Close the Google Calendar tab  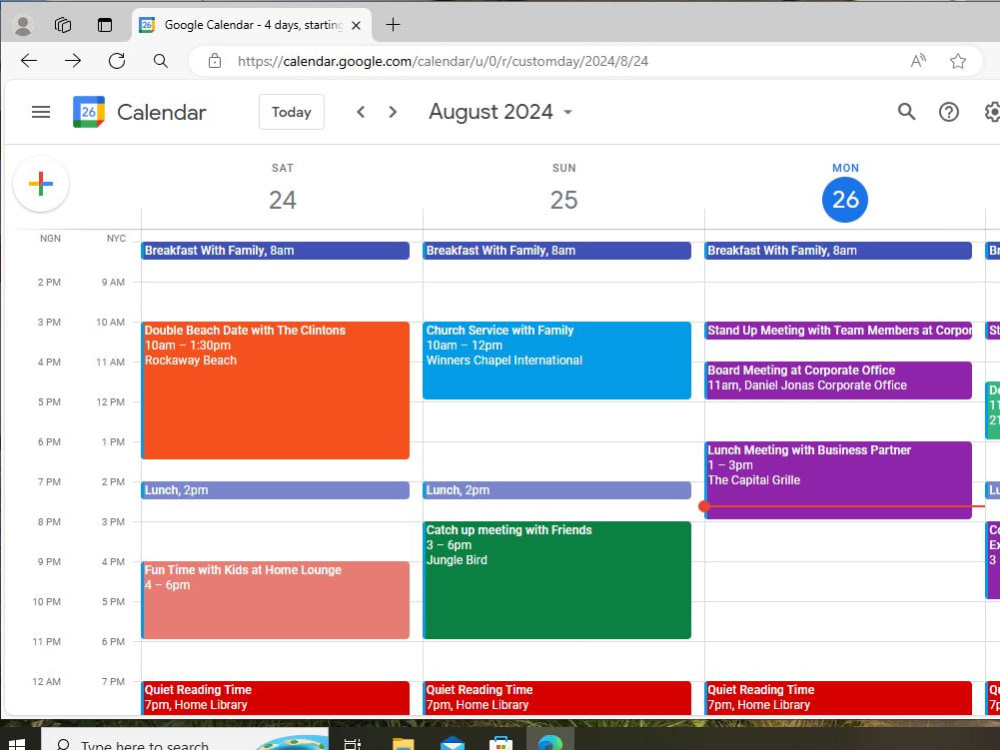point(356,26)
